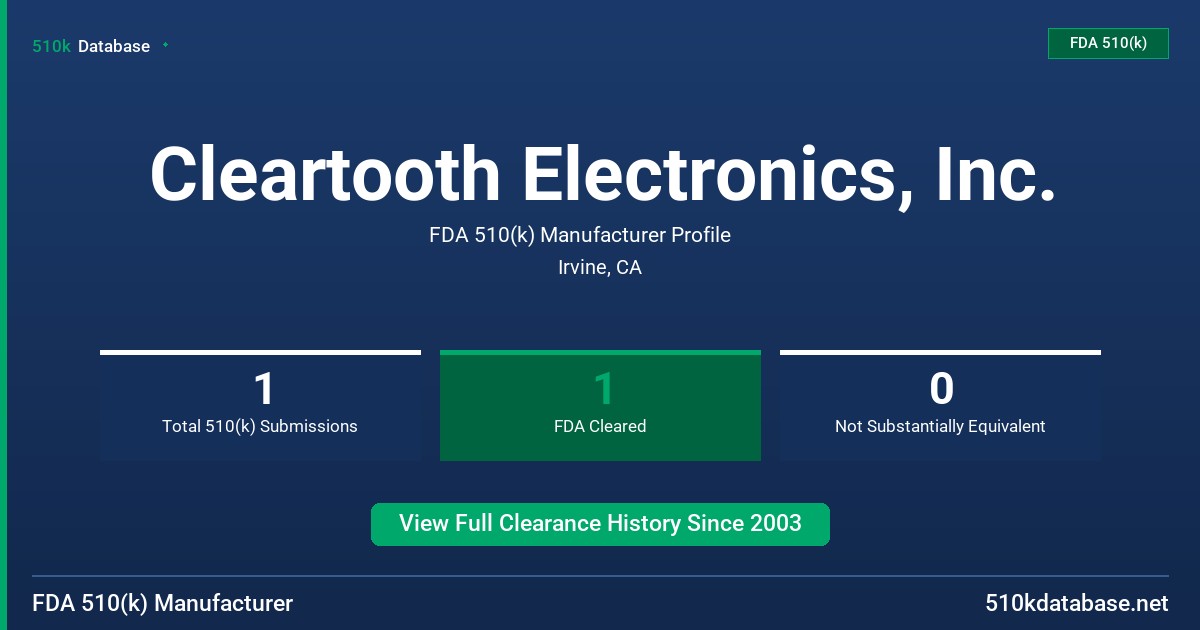This screenshot has height=630, width=1200.
Task: Click the Irvine, CA location text
Action: coord(600,268)
